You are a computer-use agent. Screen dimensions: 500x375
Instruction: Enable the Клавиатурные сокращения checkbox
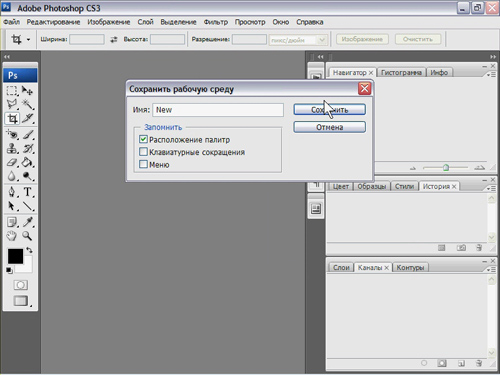143,152
